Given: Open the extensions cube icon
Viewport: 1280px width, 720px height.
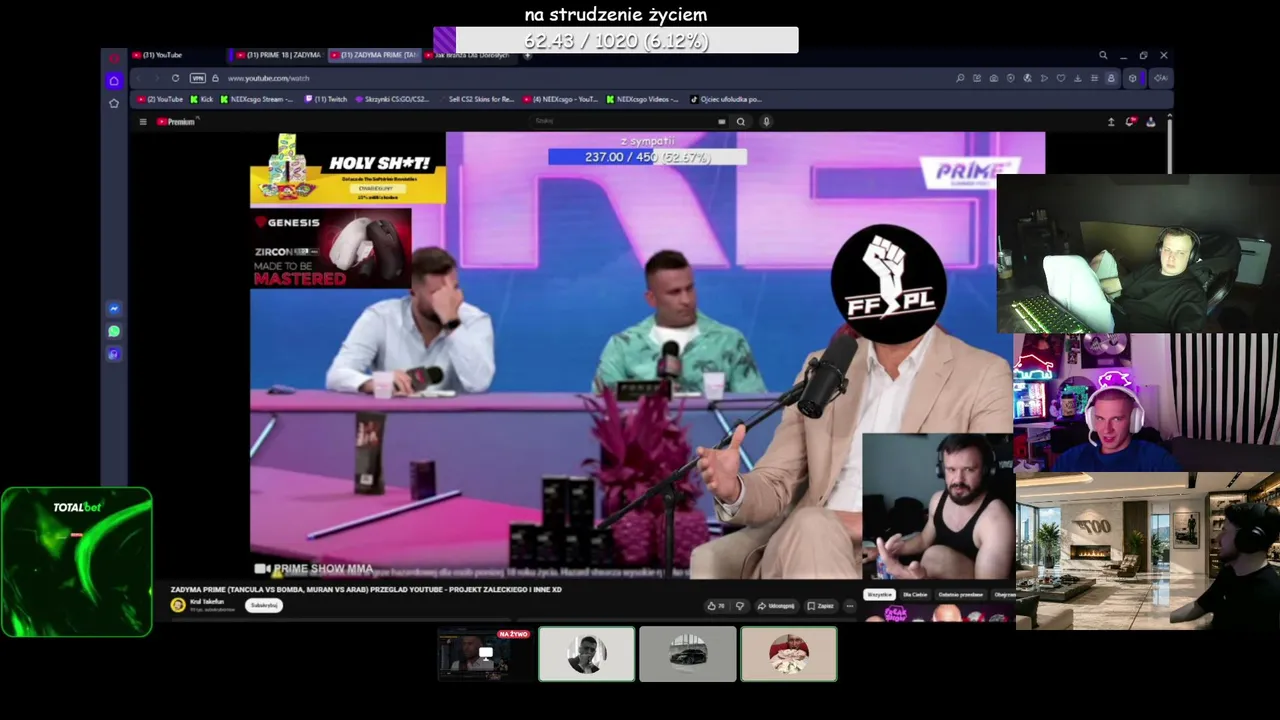Looking at the screenshot, I should pos(1132,78).
